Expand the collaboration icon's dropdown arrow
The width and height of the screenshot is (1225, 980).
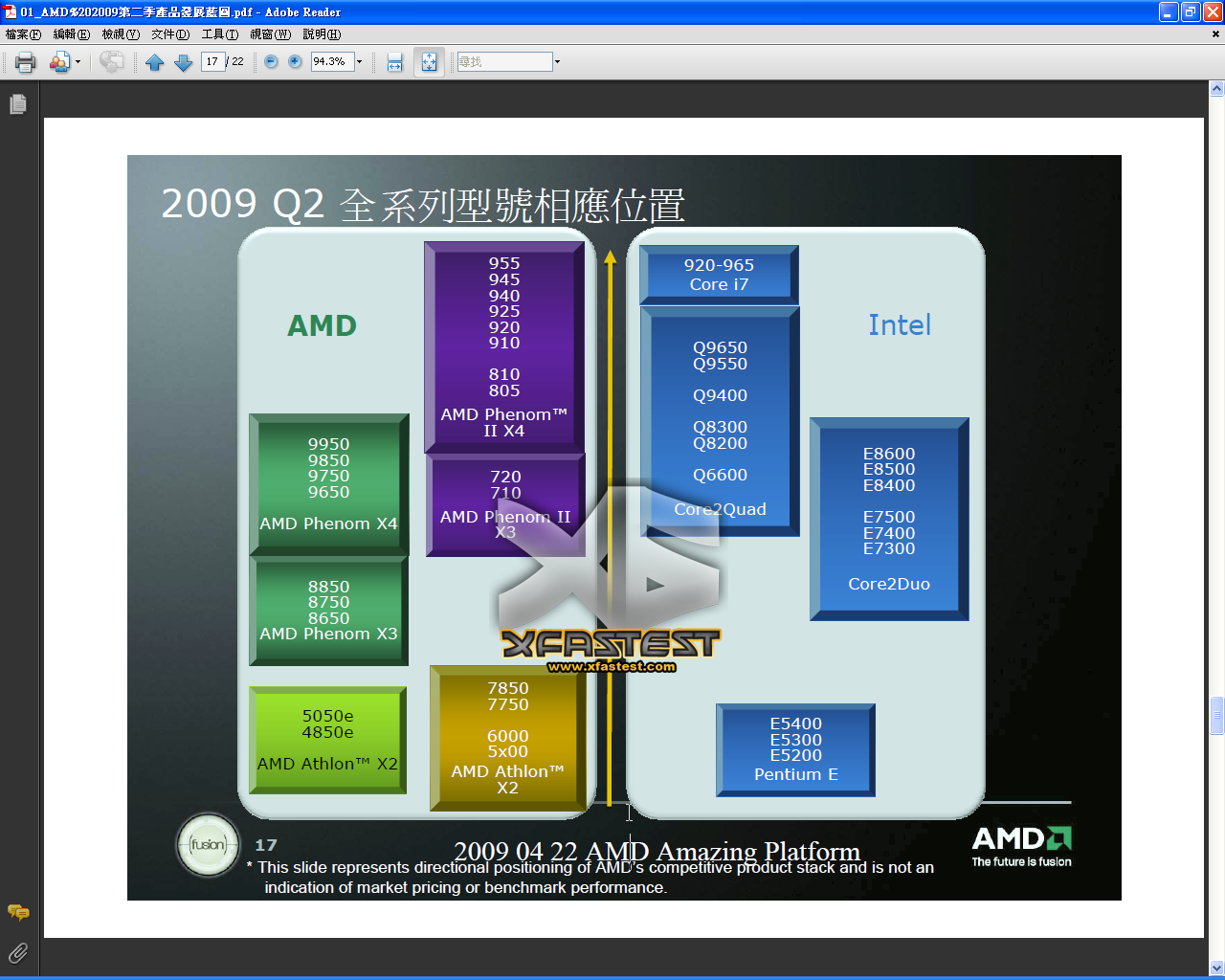(x=78, y=62)
